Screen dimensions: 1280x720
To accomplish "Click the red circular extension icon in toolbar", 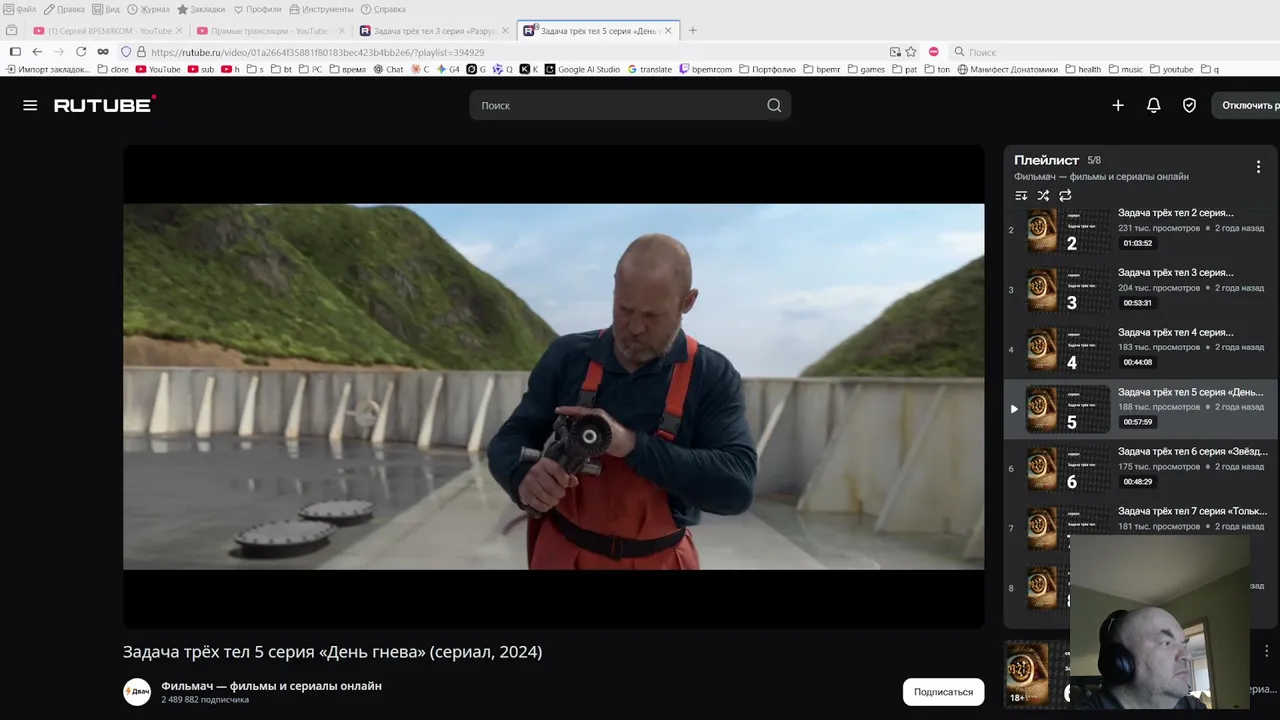I will 933,52.
